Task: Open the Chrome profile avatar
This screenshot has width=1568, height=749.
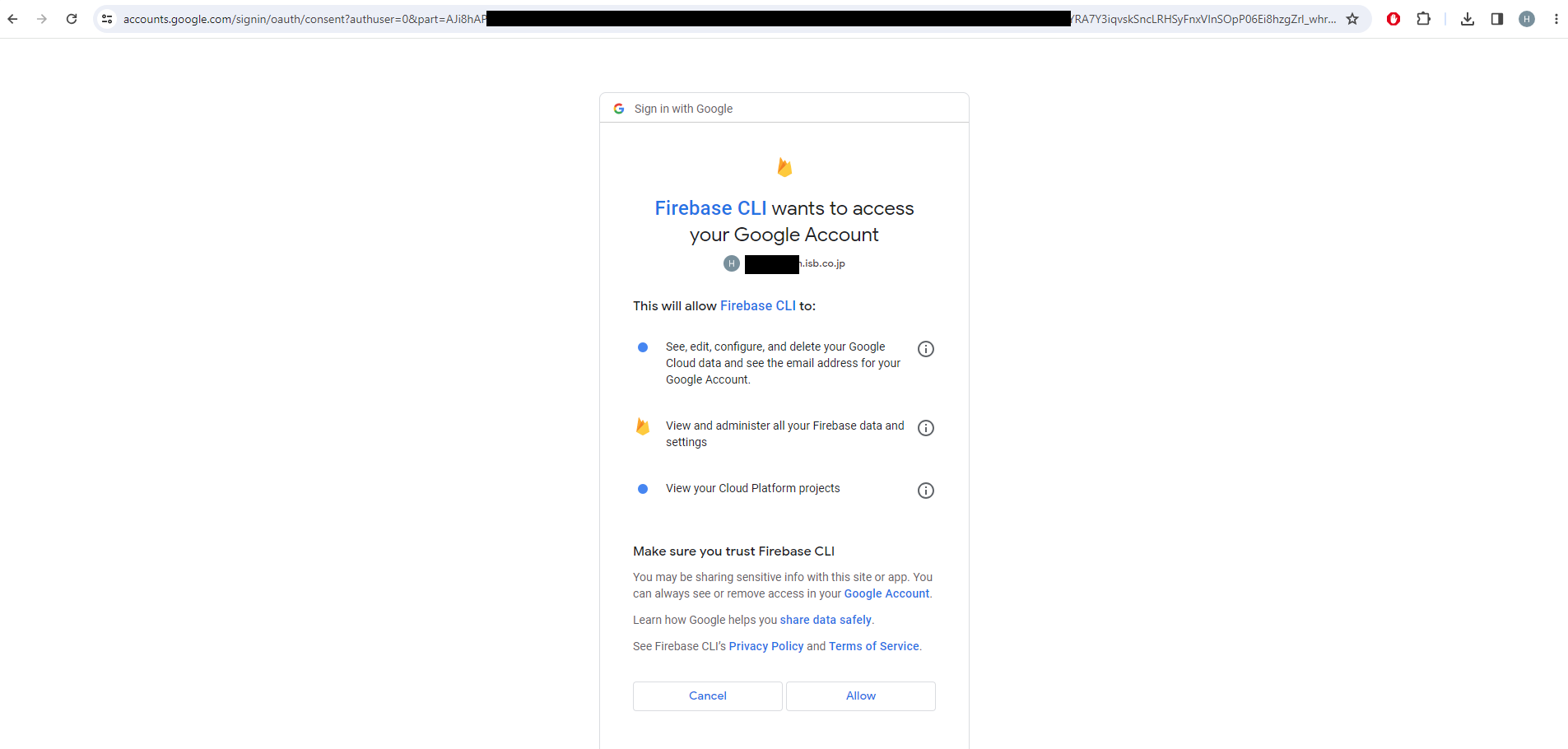Action: click(1527, 19)
